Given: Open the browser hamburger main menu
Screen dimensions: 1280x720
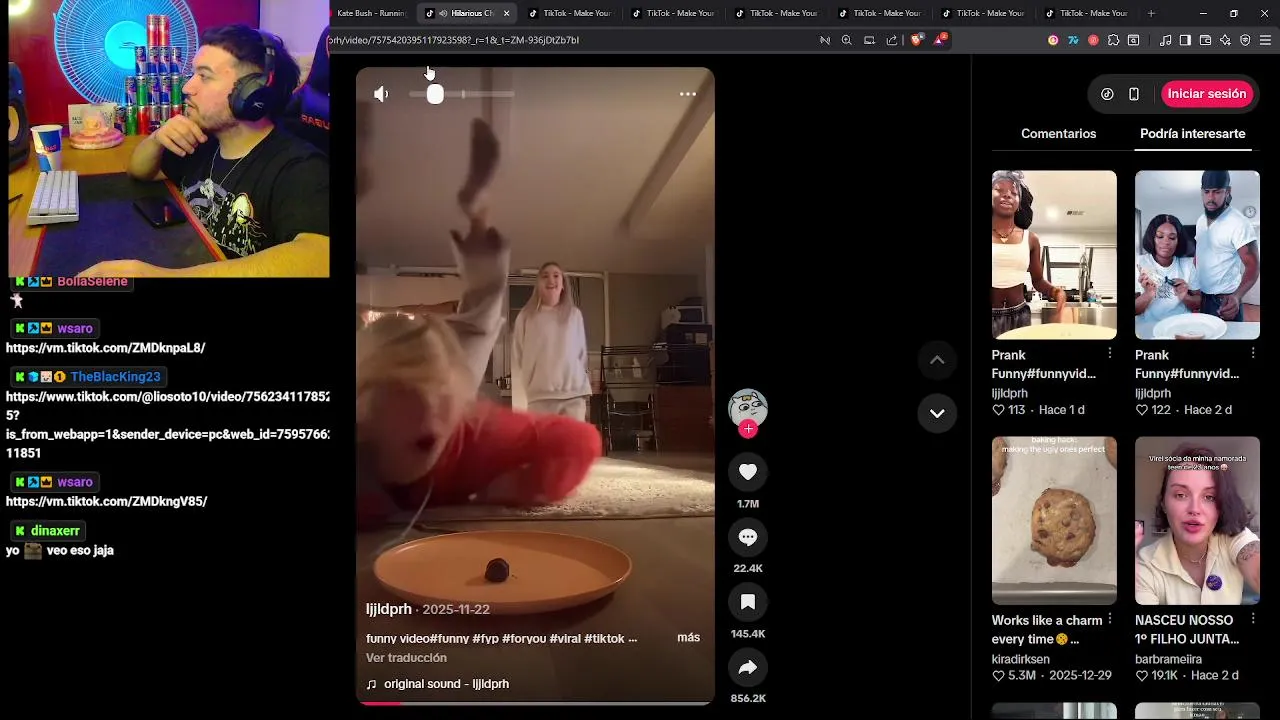Looking at the screenshot, I should tap(1266, 40).
